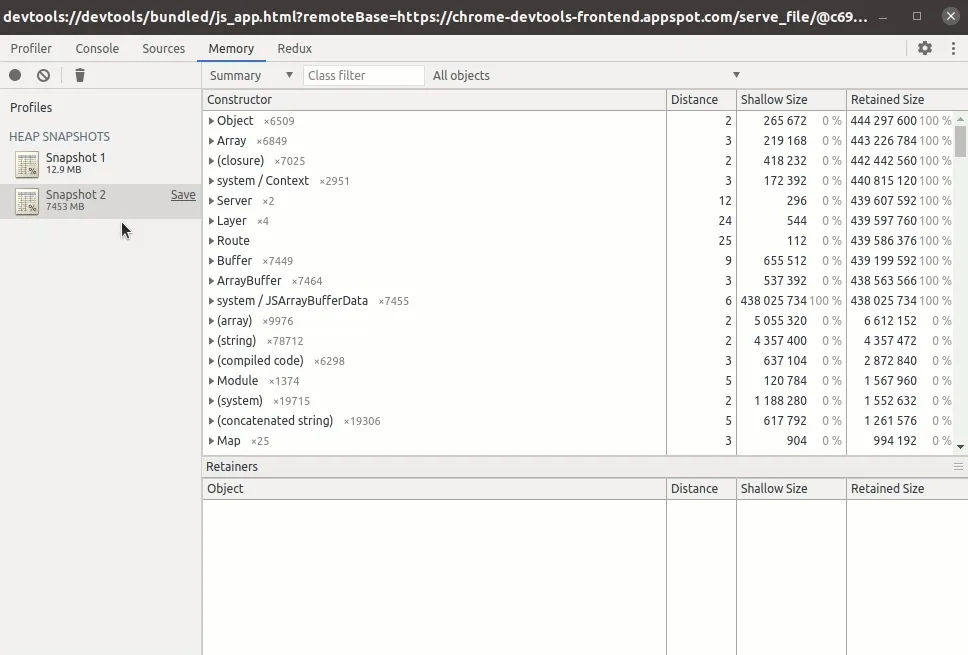This screenshot has width=968, height=655.
Task: Click the clear all profiles icon
Action: coord(44,75)
